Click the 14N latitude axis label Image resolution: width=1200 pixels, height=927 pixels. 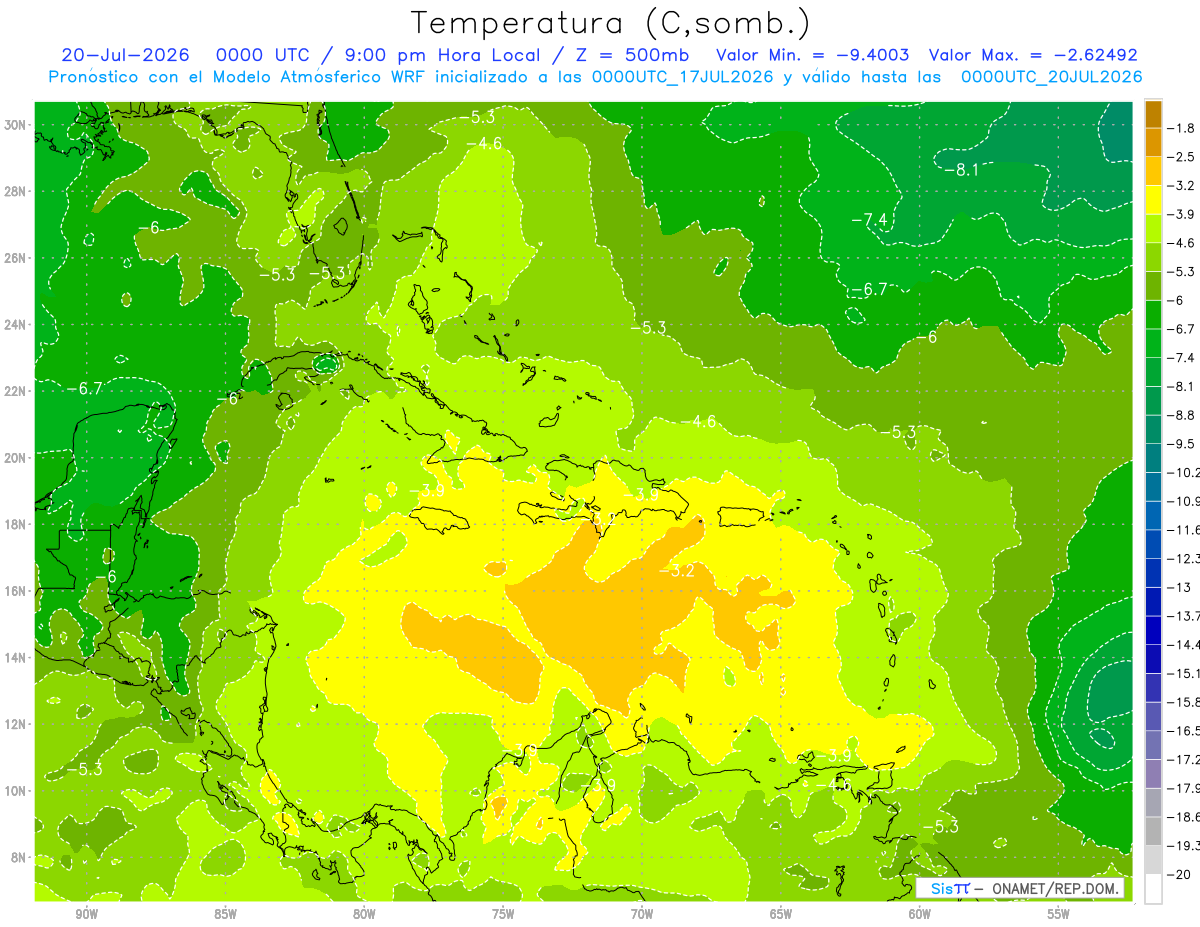(x=17, y=658)
